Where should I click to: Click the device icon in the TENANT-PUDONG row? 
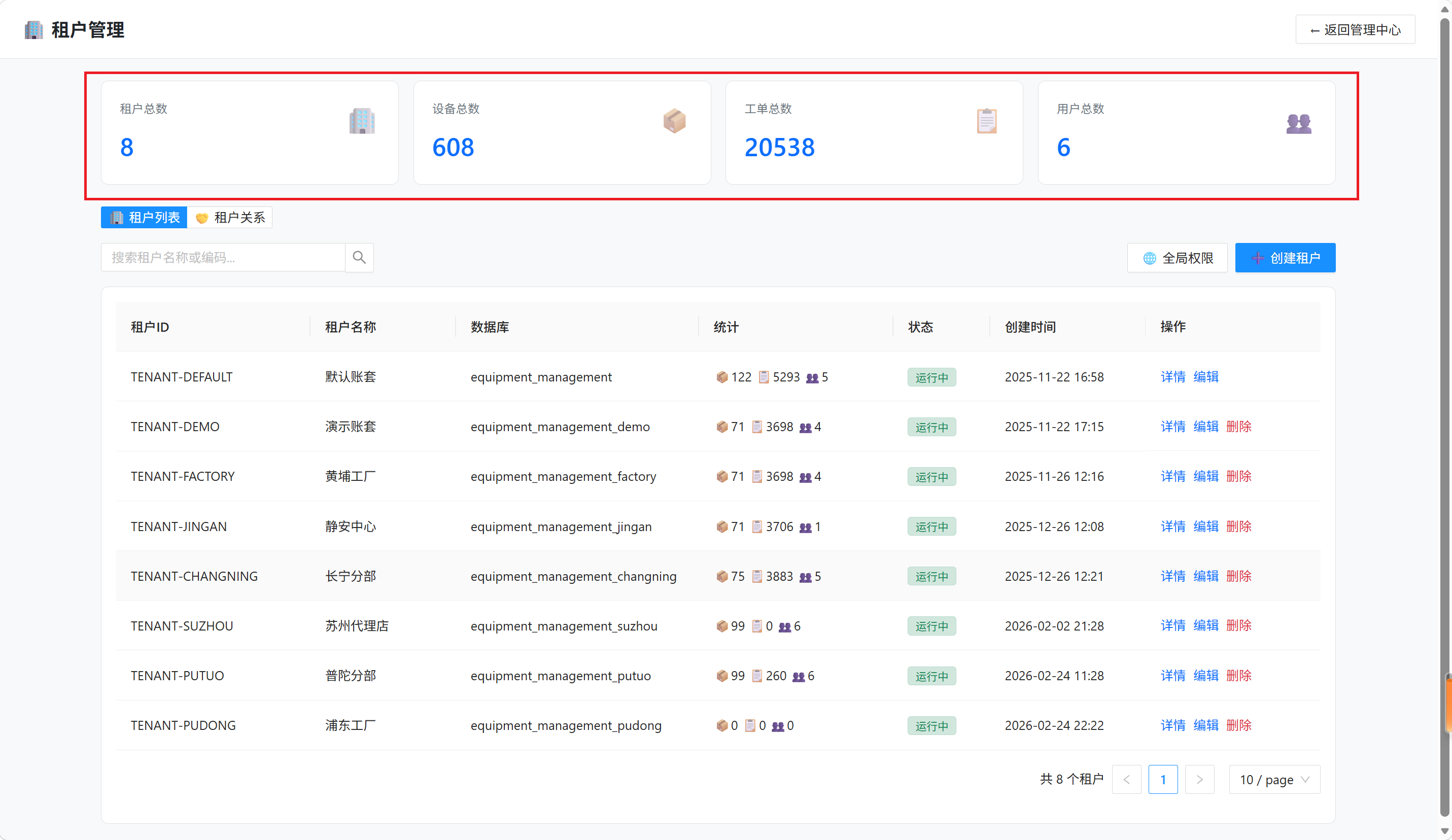(x=721, y=726)
